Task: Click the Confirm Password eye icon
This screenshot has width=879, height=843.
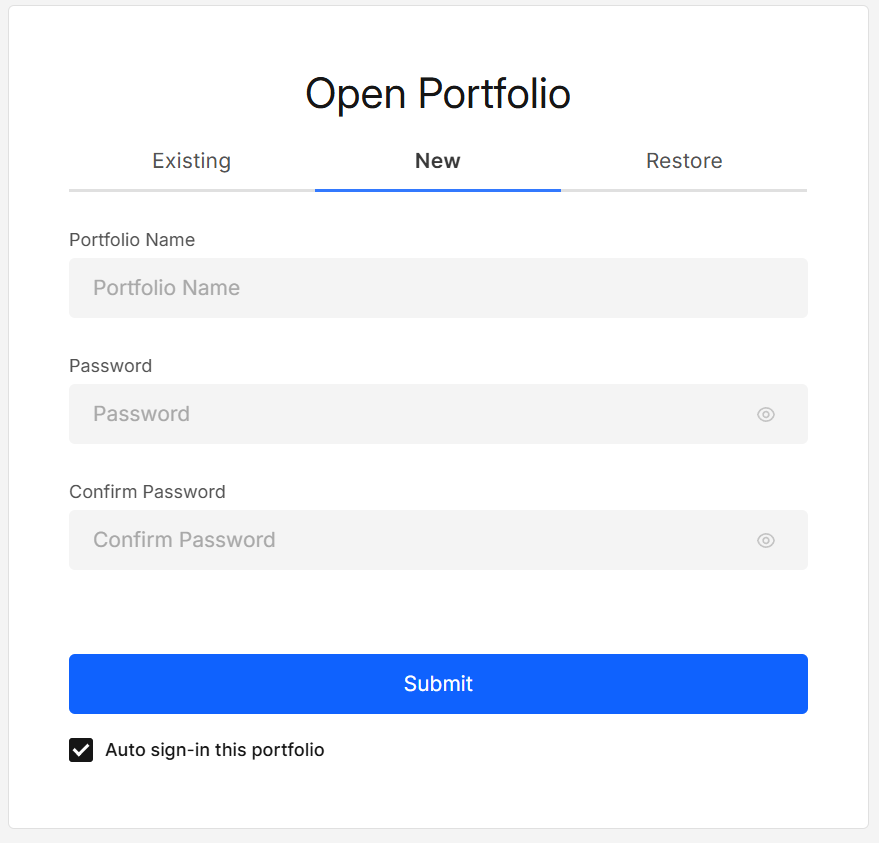Action: 765,540
